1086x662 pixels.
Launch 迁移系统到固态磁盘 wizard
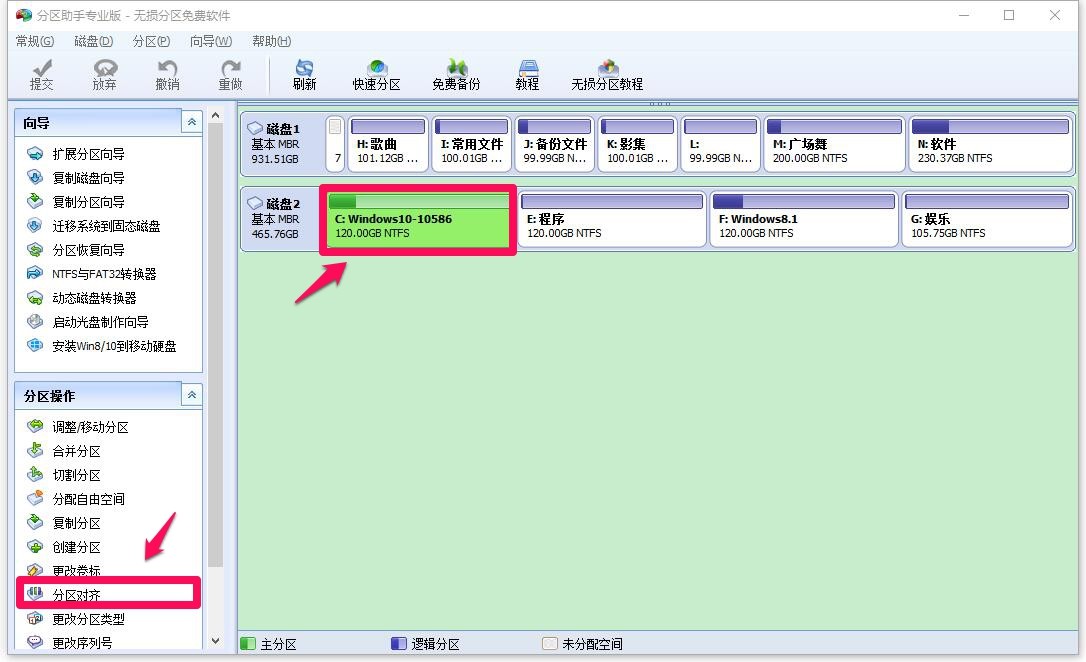(x=106, y=226)
